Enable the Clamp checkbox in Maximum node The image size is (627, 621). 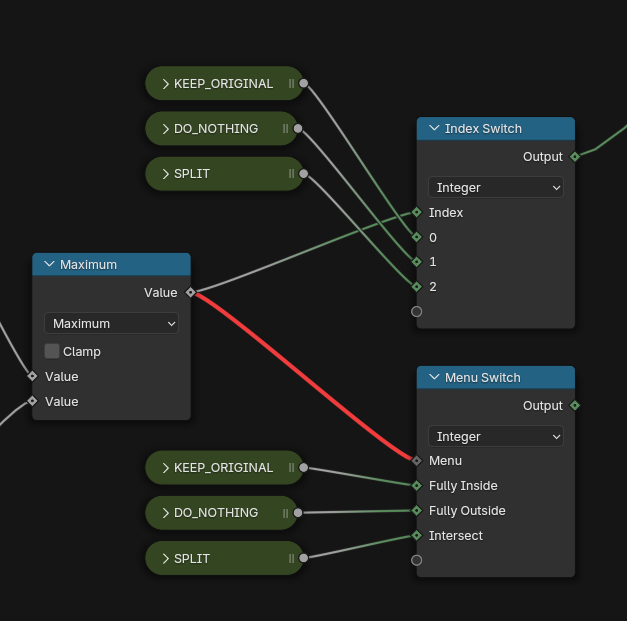click(52, 351)
